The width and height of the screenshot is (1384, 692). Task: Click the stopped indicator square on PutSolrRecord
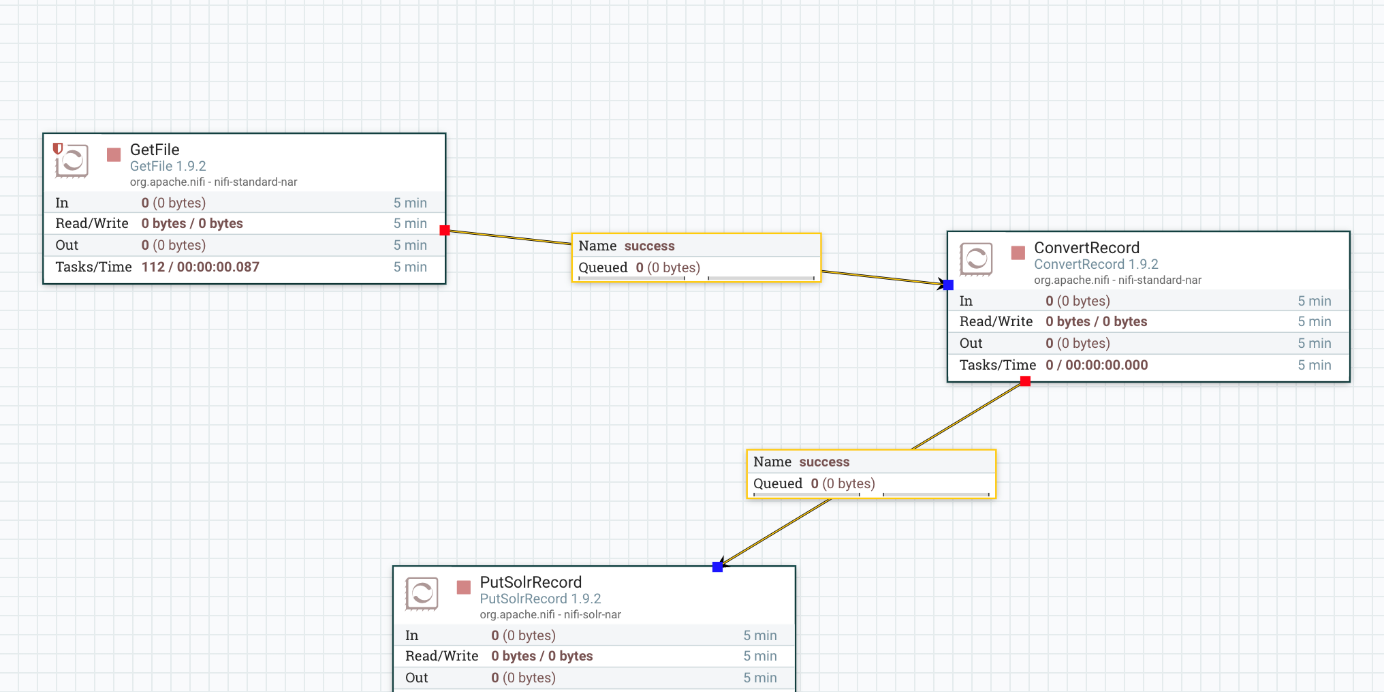click(463, 589)
